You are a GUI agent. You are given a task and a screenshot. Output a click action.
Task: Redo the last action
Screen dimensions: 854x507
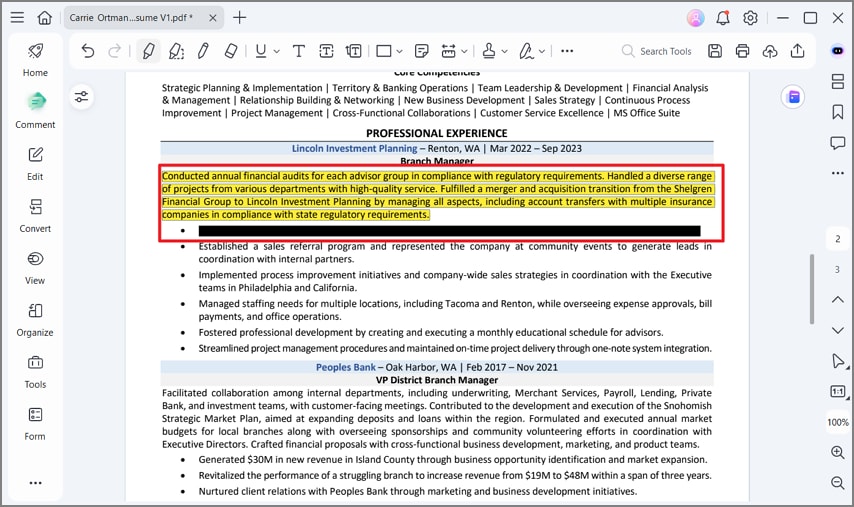pyautogui.click(x=114, y=51)
